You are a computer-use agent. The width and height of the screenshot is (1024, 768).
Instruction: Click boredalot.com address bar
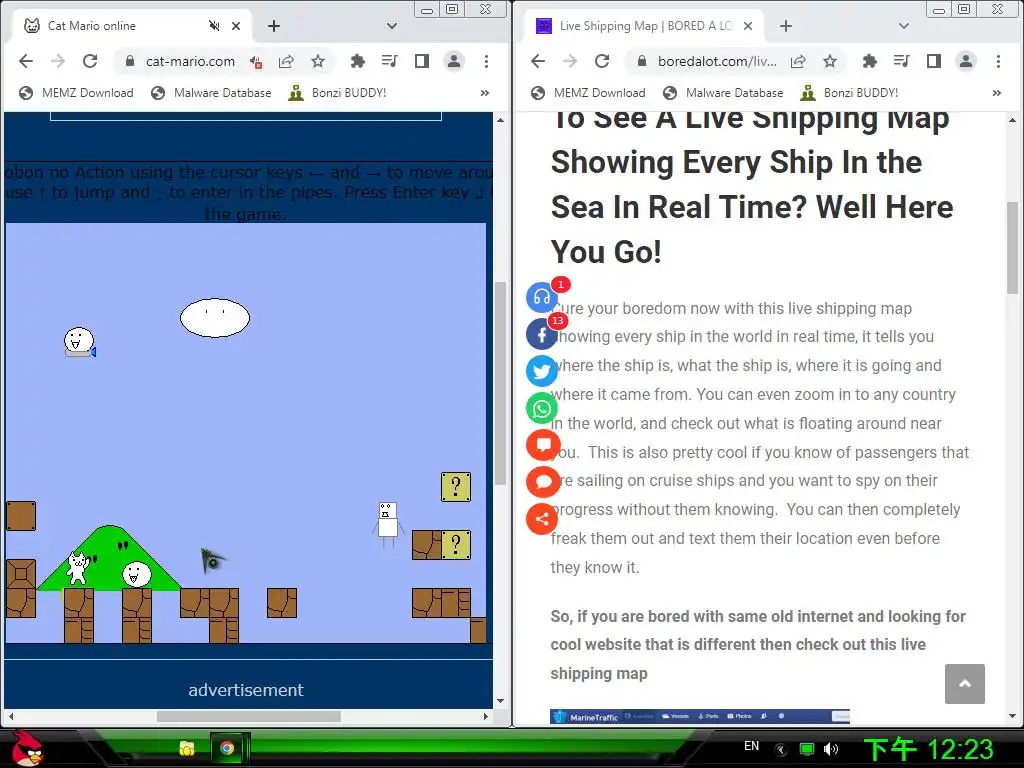point(717,61)
